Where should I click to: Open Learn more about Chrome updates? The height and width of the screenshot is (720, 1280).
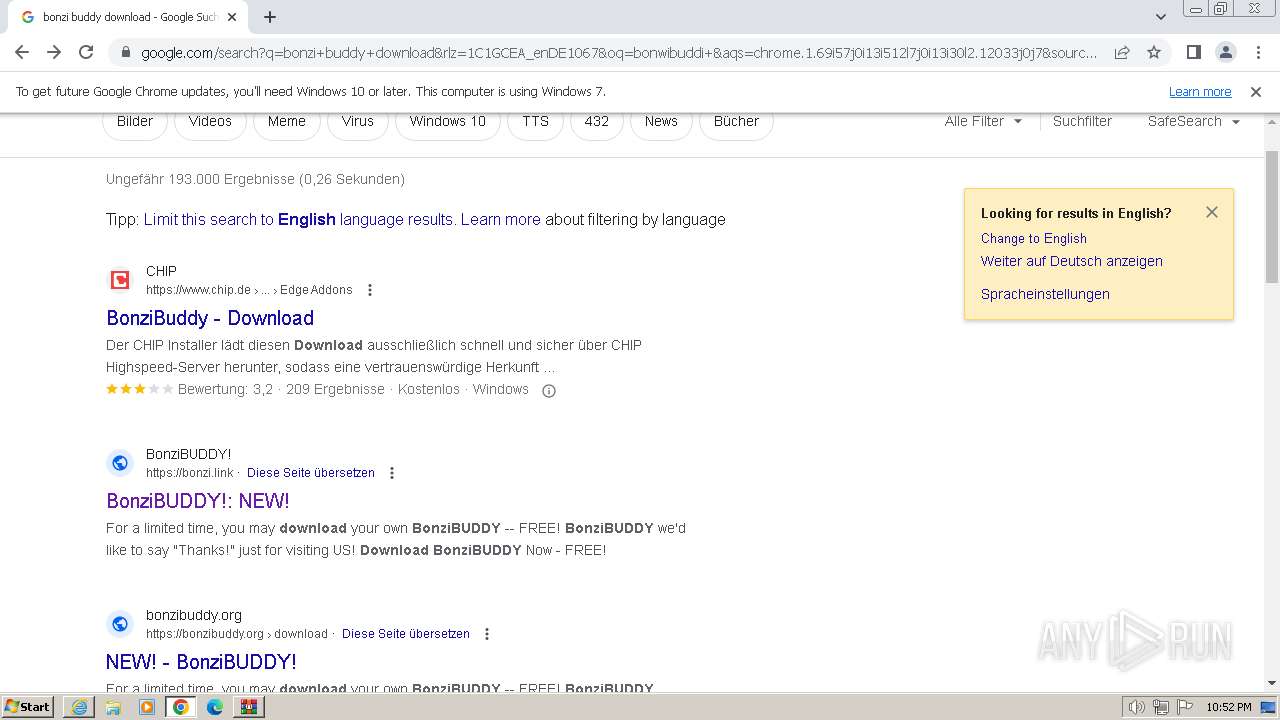coord(1200,91)
